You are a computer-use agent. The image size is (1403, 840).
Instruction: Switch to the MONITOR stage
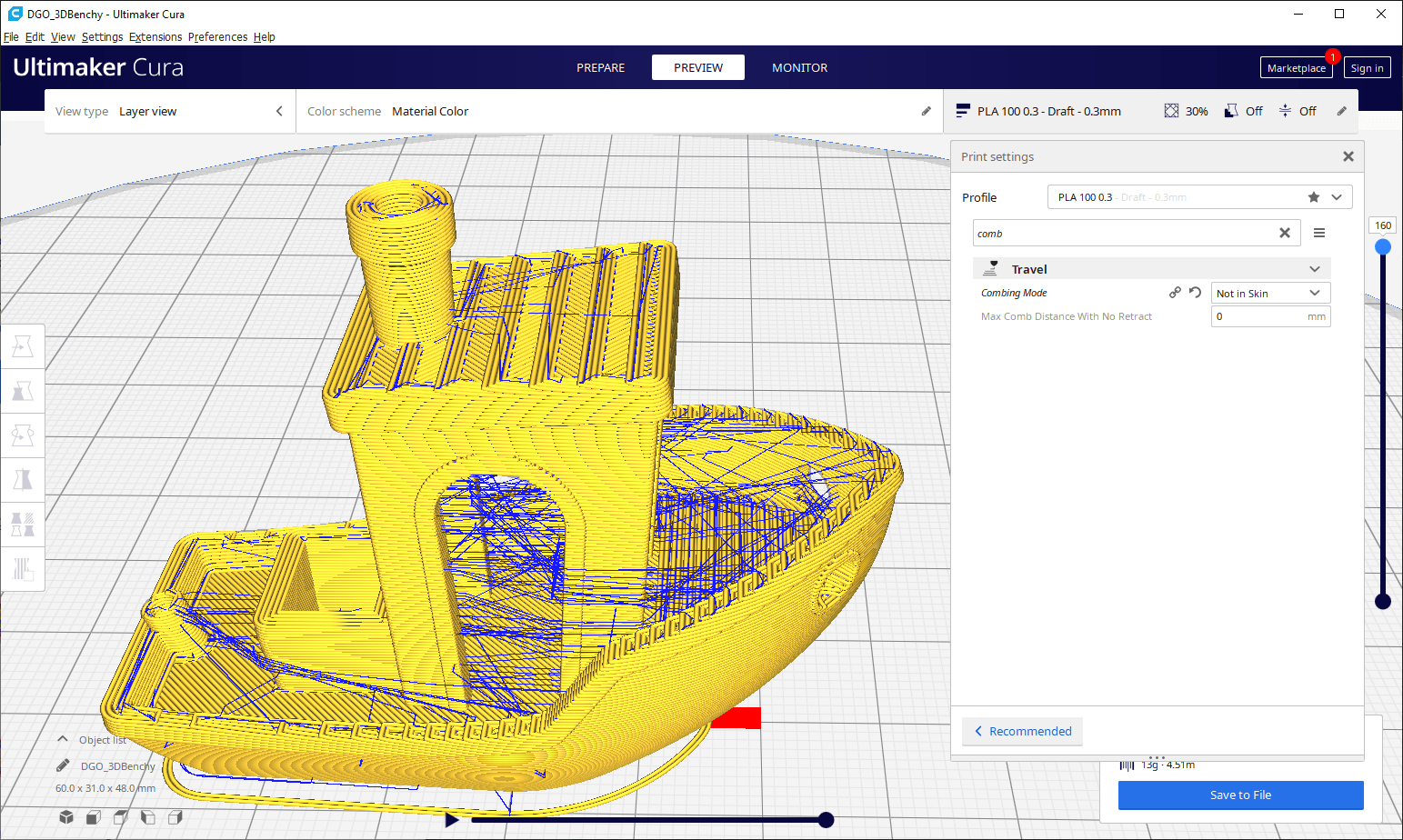799,67
